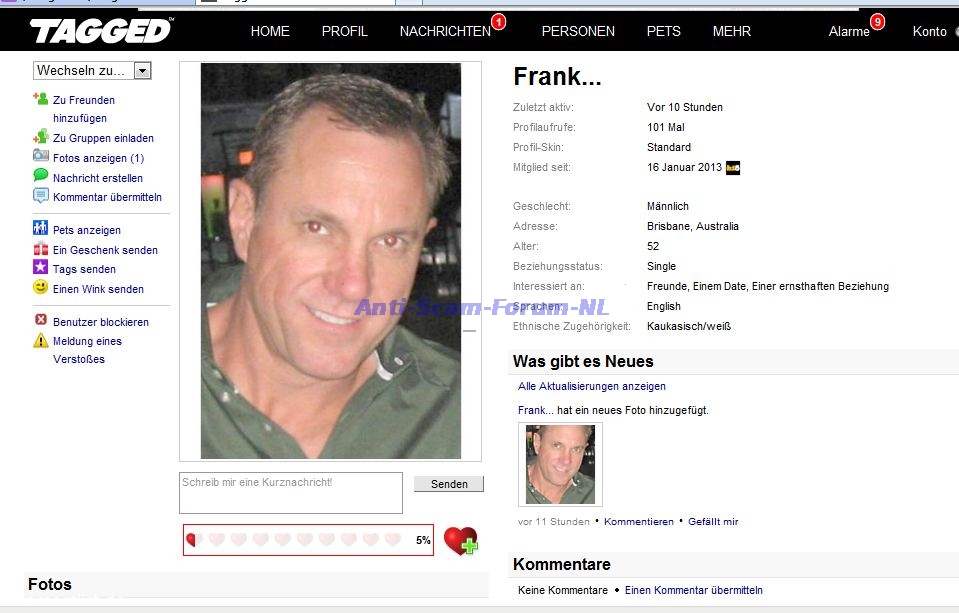Open the PERSONEN navigation item
Image resolution: width=959 pixels, height=613 pixels.
(578, 31)
